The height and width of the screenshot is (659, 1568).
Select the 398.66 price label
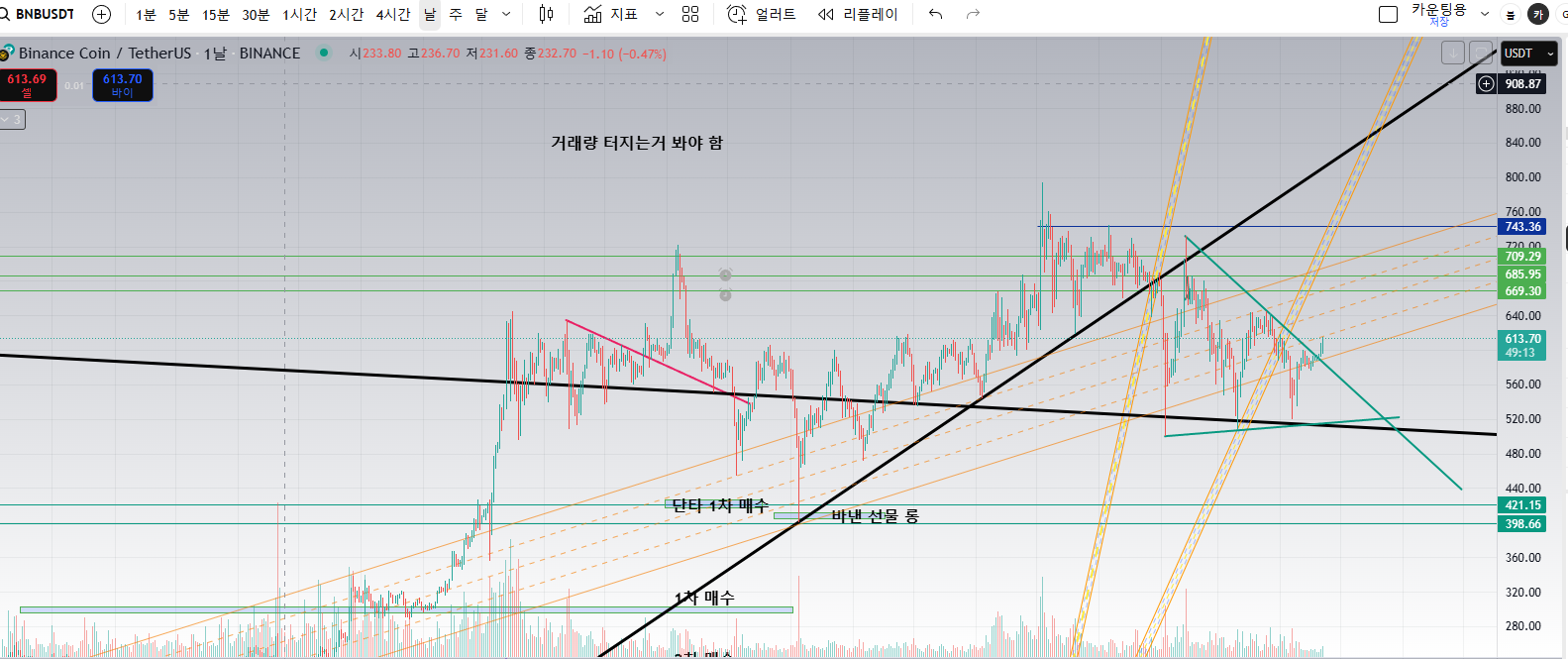(1522, 524)
